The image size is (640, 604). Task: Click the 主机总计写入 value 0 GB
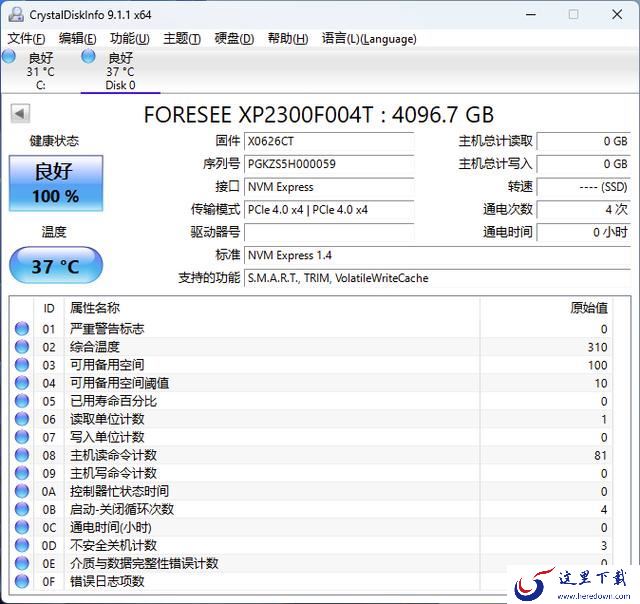pyautogui.click(x=584, y=164)
